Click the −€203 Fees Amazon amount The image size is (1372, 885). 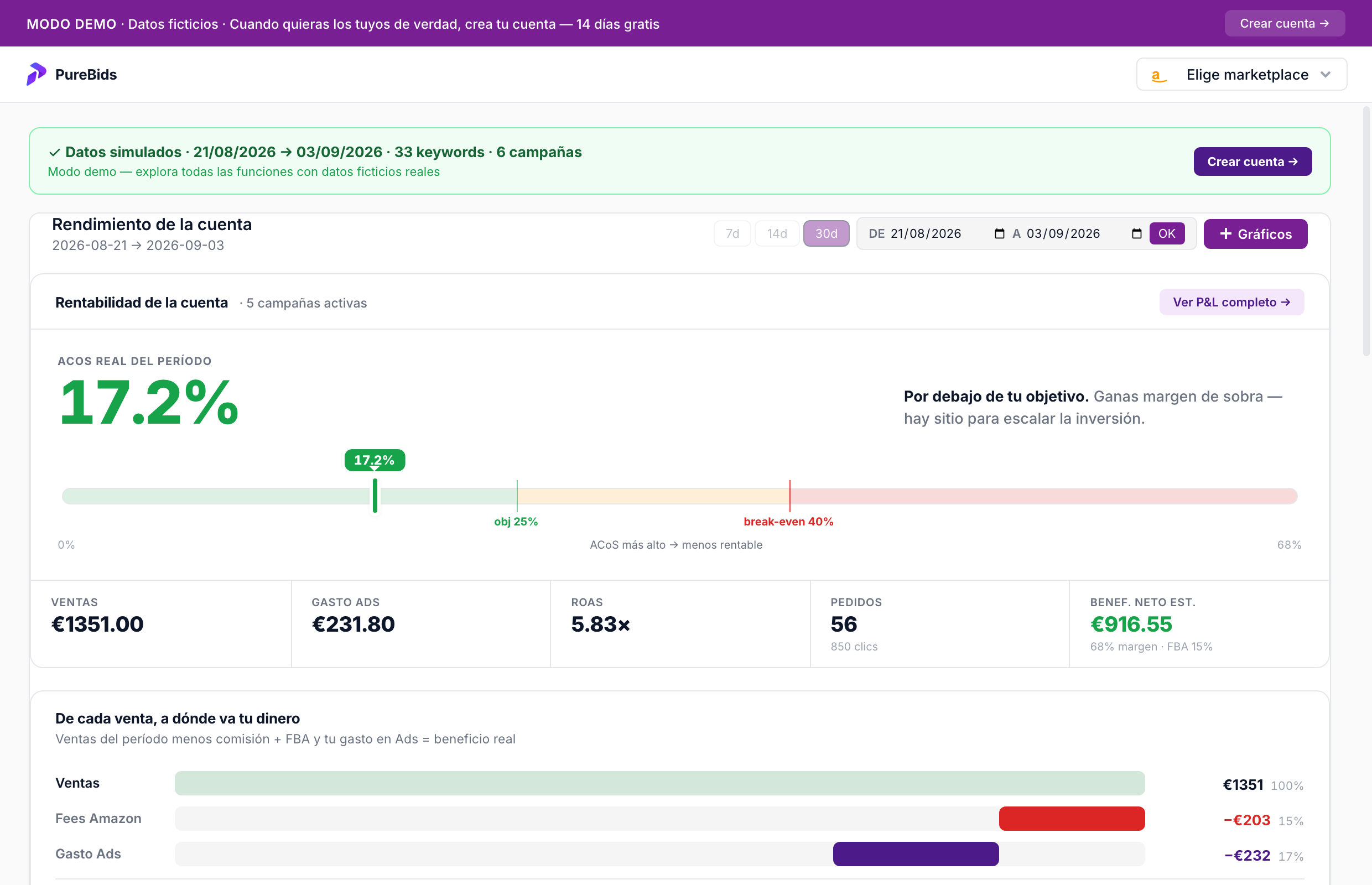[x=1247, y=820]
